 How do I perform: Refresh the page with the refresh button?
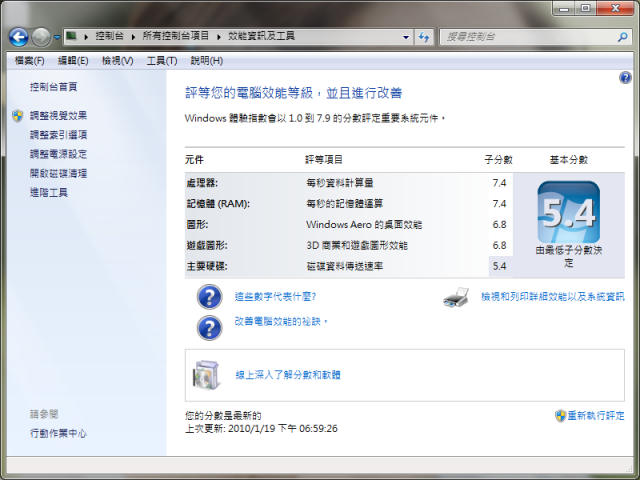pos(424,37)
